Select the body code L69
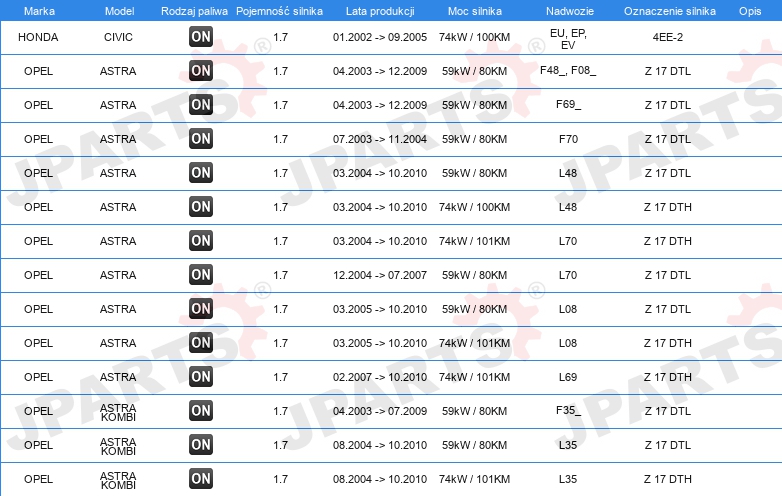The width and height of the screenshot is (782, 496). (568, 377)
